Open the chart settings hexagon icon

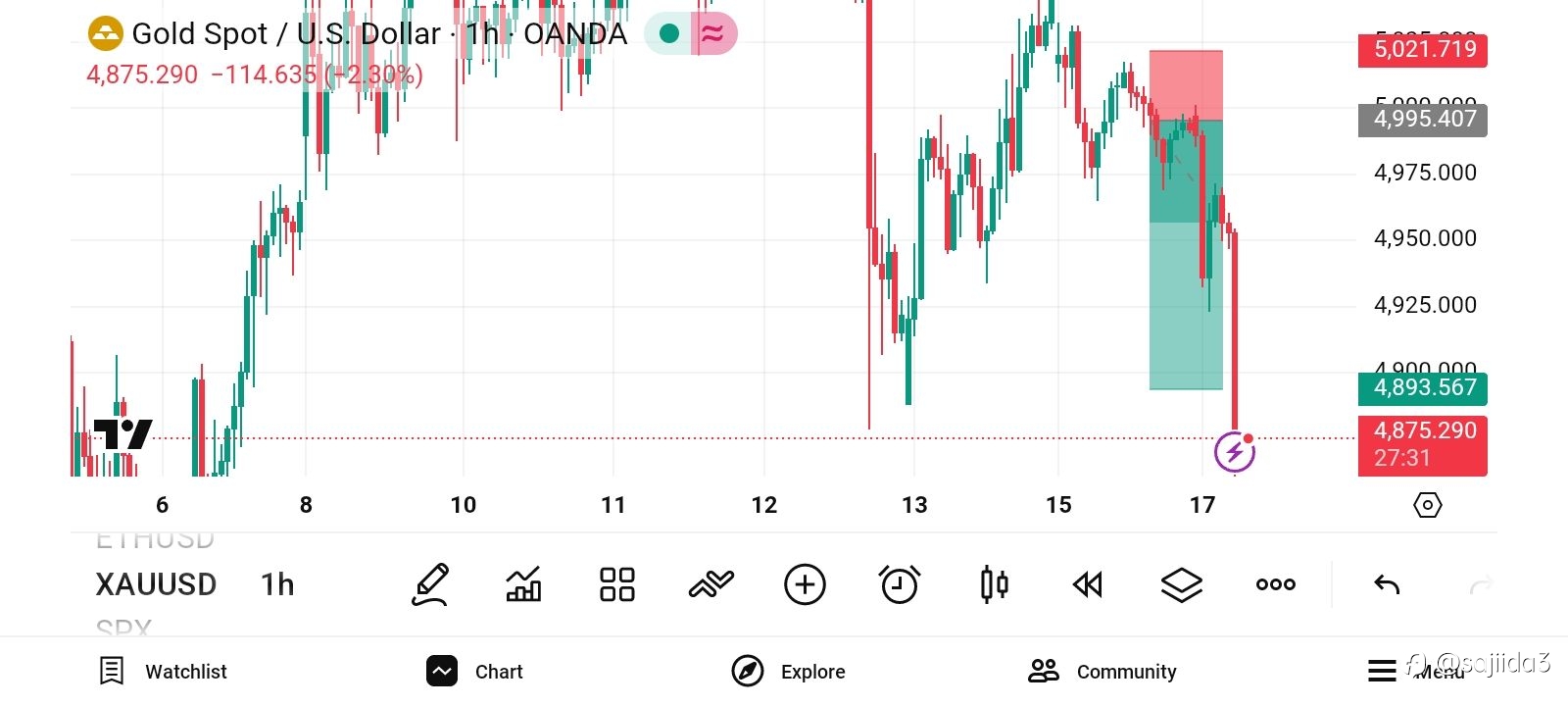pyautogui.click(x=1428, y=505)
